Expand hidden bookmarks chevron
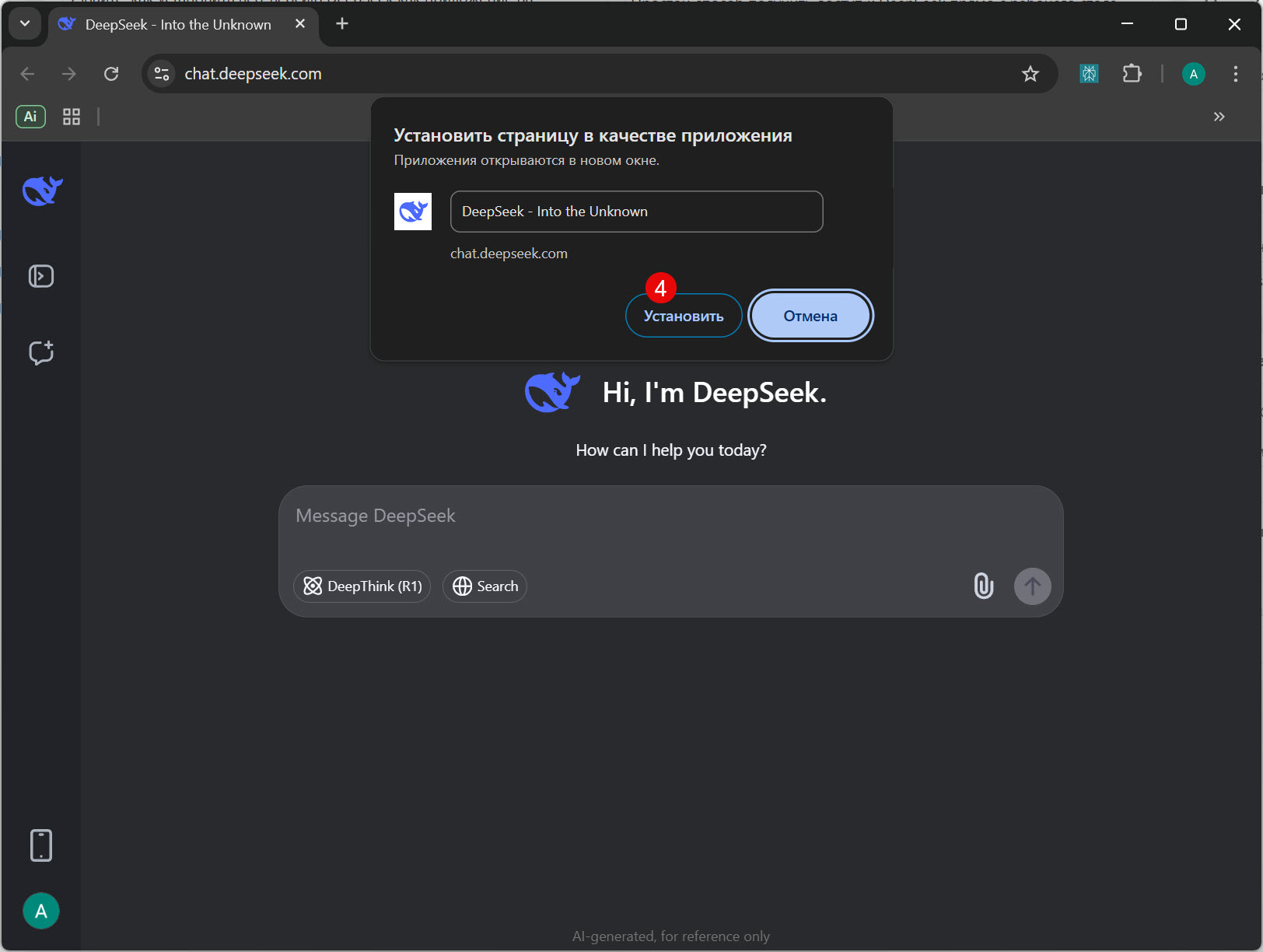1263x952 pixels. coord(1219,117)
